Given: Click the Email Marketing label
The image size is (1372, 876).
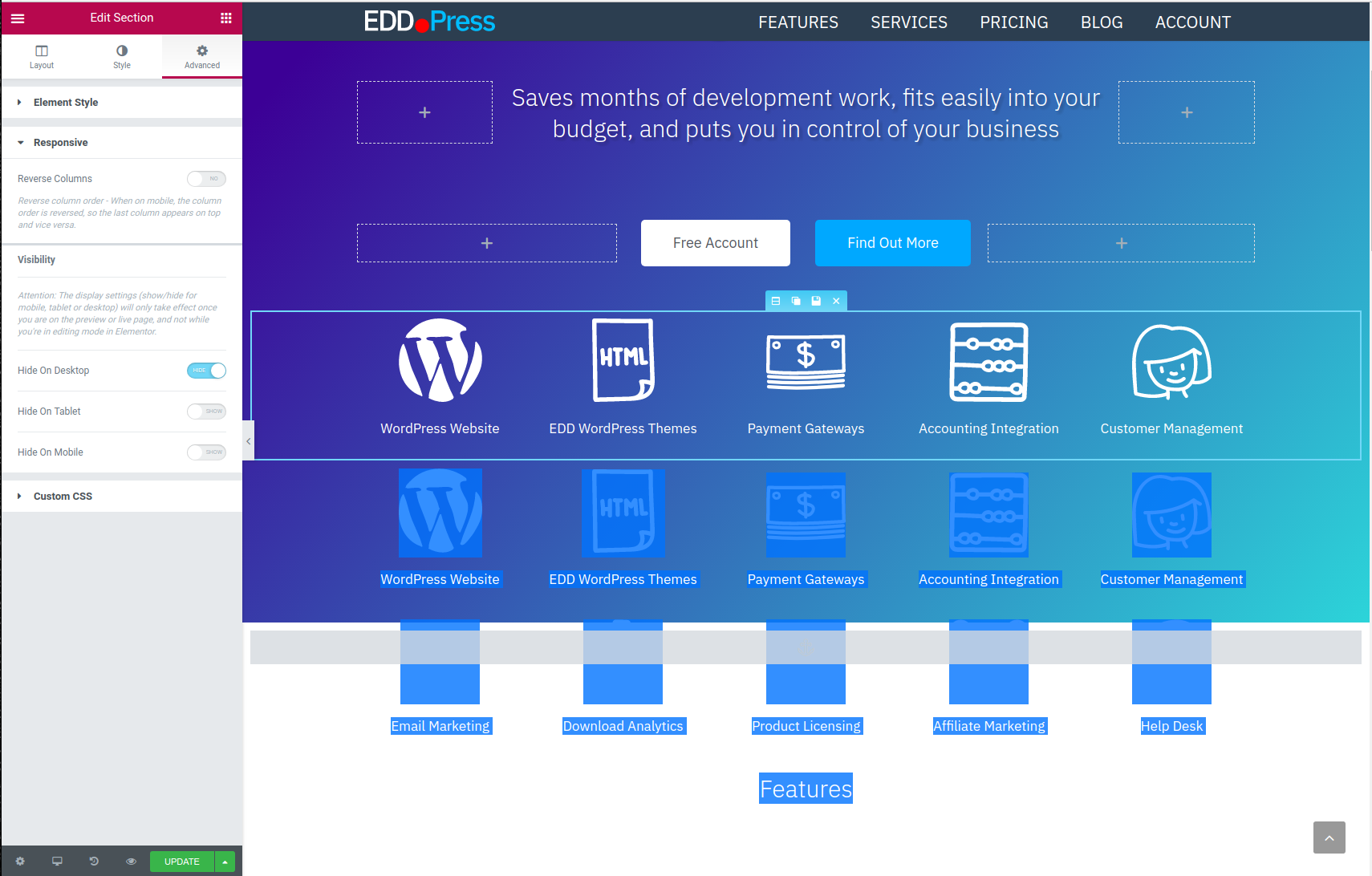Looking at the screenshot, I should click(440, 726).
